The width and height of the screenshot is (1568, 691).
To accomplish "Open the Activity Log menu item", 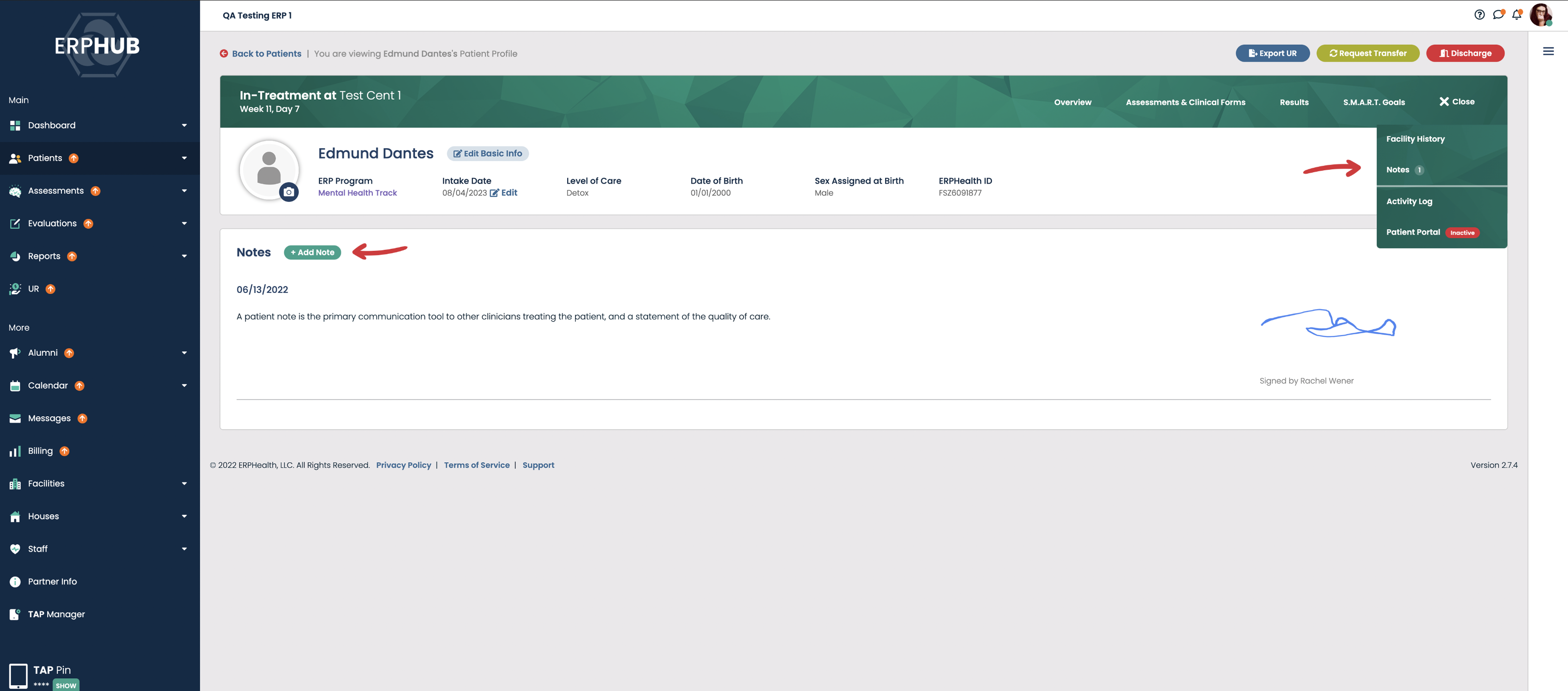I will (1409, 202).
